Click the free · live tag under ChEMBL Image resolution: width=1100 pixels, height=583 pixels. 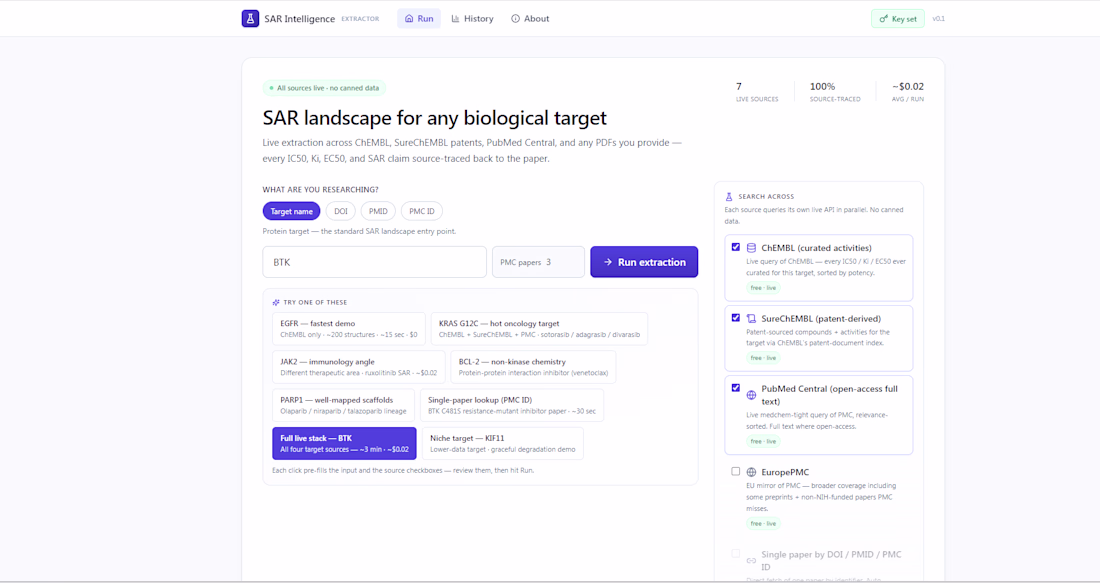(x=763, y=288)
